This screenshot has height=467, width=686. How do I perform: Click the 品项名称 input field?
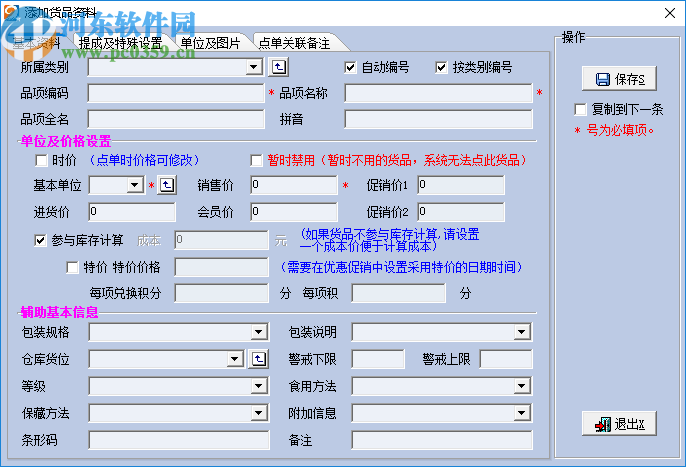438,93
